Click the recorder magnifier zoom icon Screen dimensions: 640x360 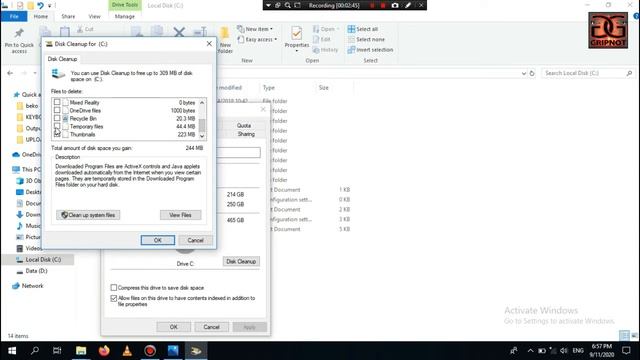tap(288, 5)
